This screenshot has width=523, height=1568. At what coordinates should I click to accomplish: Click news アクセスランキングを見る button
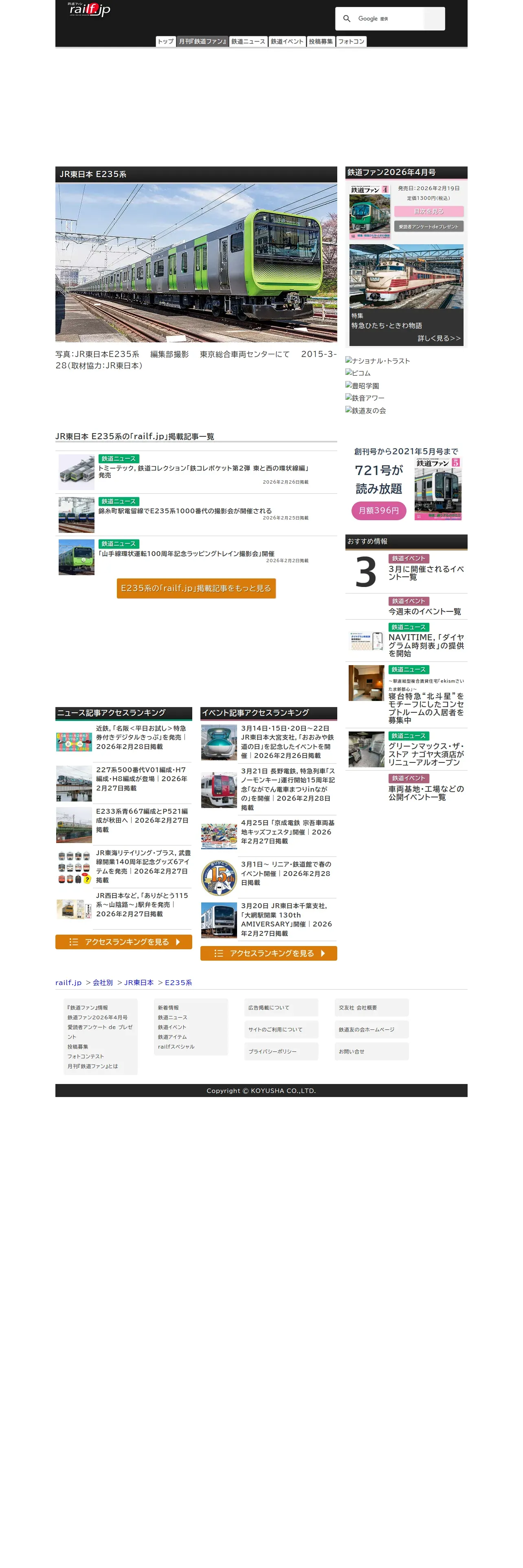(x=123, y=942)
